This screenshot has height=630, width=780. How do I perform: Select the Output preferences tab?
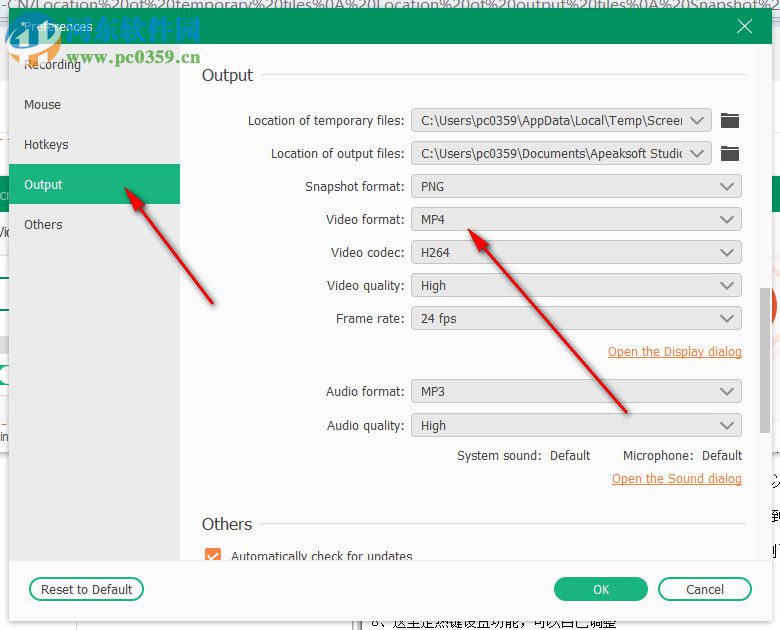(95, 184)
